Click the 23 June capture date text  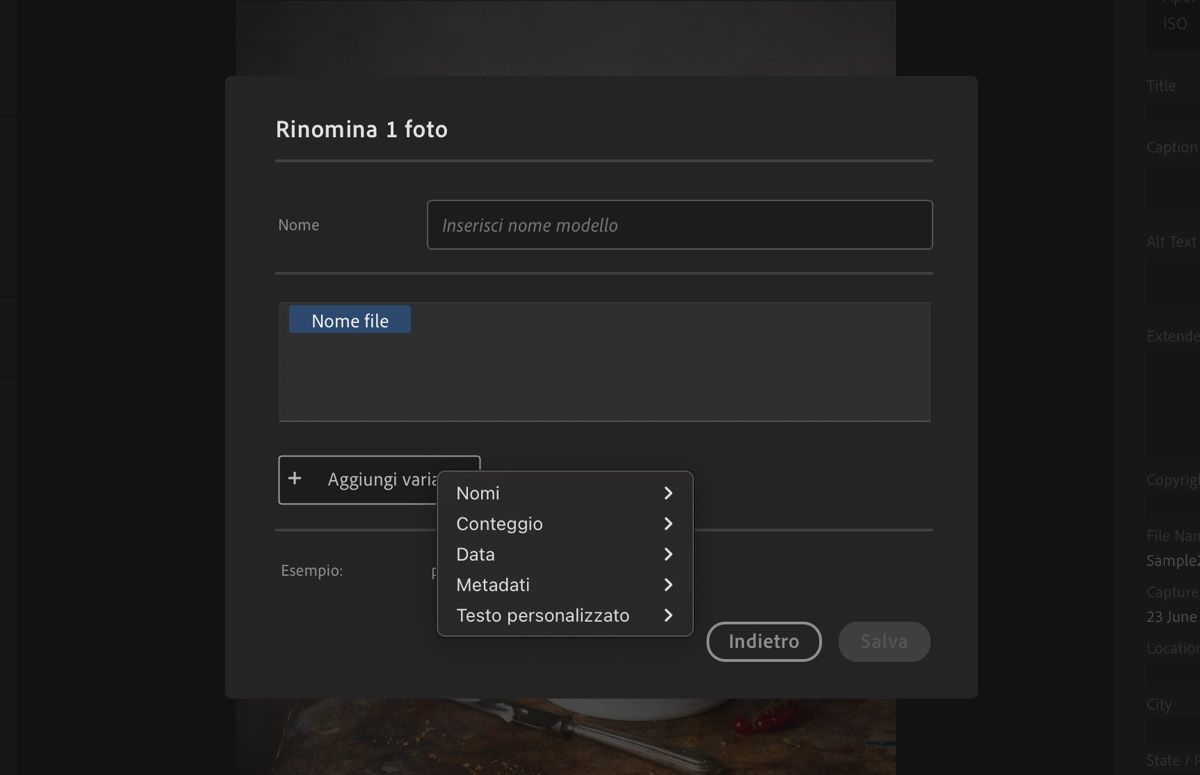click(x=1172, y=617)
